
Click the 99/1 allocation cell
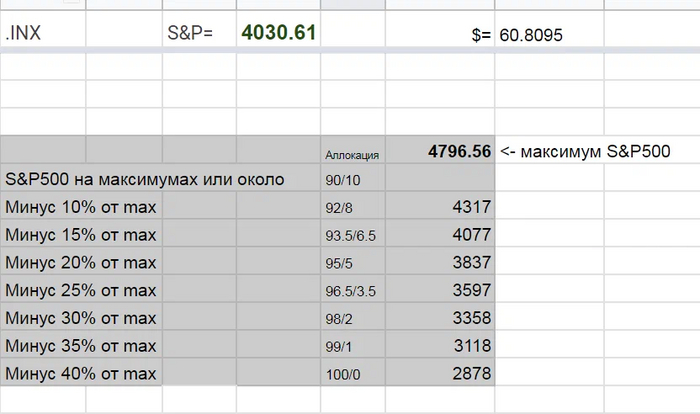(352, 346)
